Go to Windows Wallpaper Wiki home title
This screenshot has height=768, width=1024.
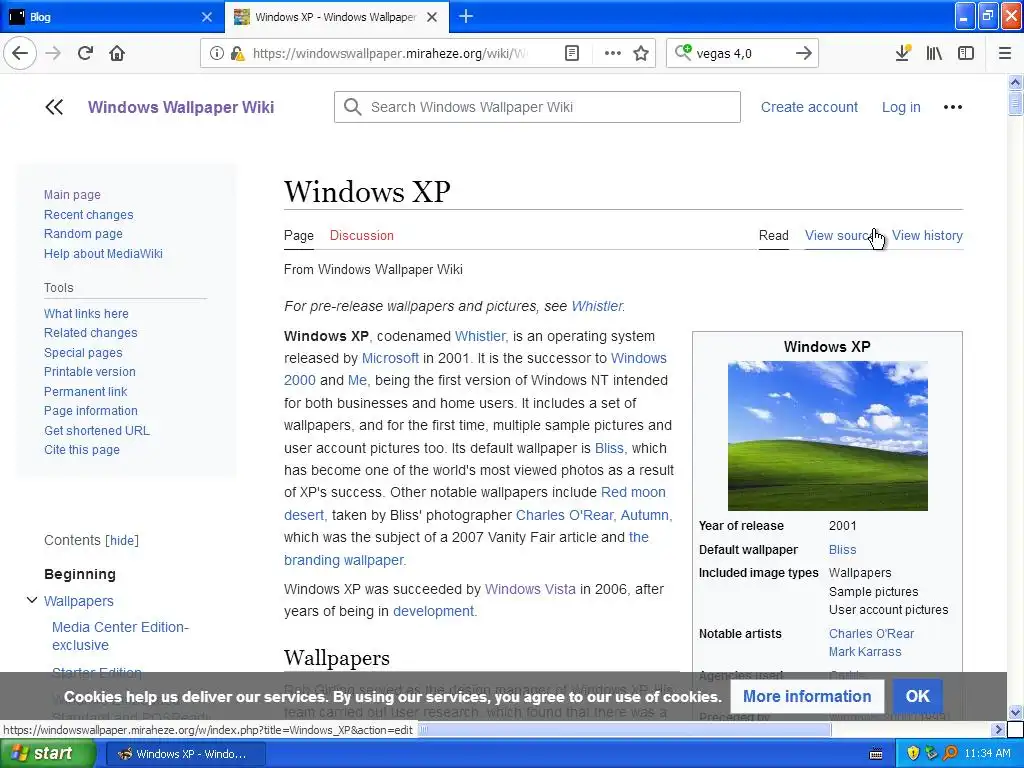tap(181, 107)
